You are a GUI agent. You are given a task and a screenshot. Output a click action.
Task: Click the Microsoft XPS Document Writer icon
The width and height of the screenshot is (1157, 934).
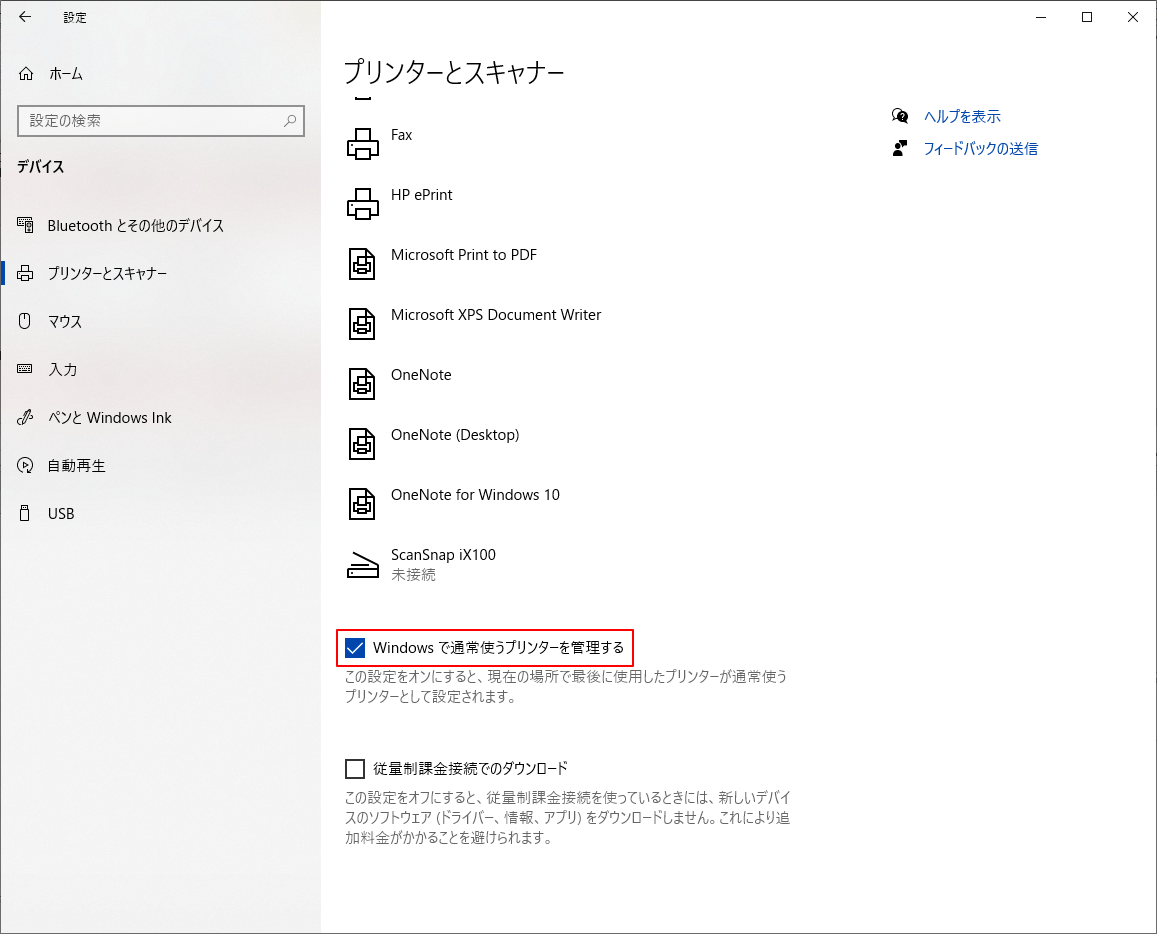[362, 323]
